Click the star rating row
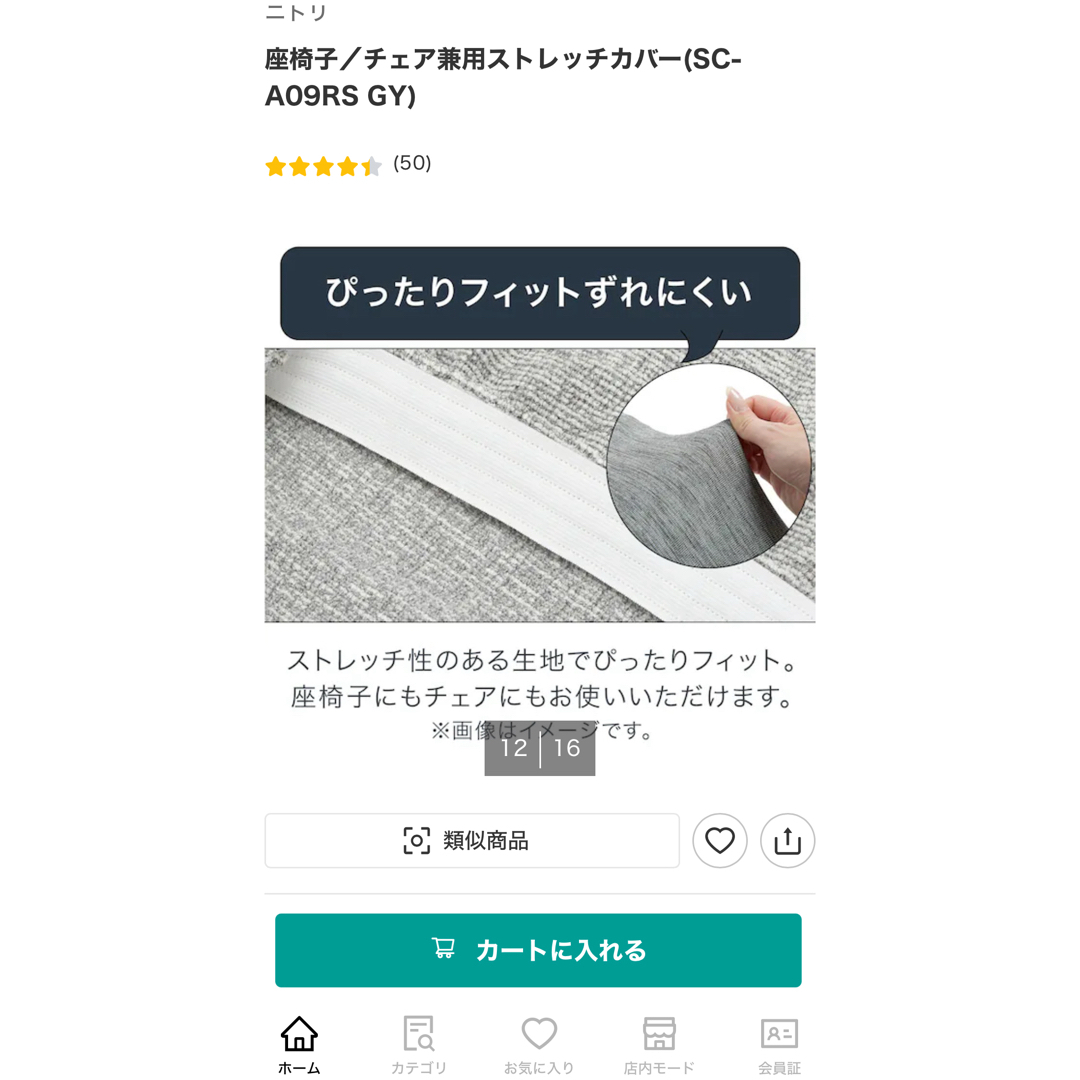 tap(323, 166)
